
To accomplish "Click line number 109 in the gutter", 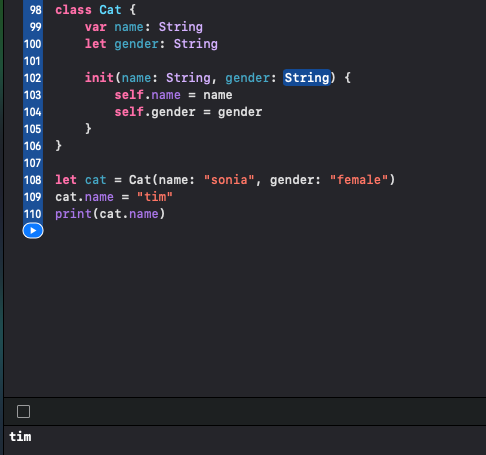I will (x=33, y=197).
